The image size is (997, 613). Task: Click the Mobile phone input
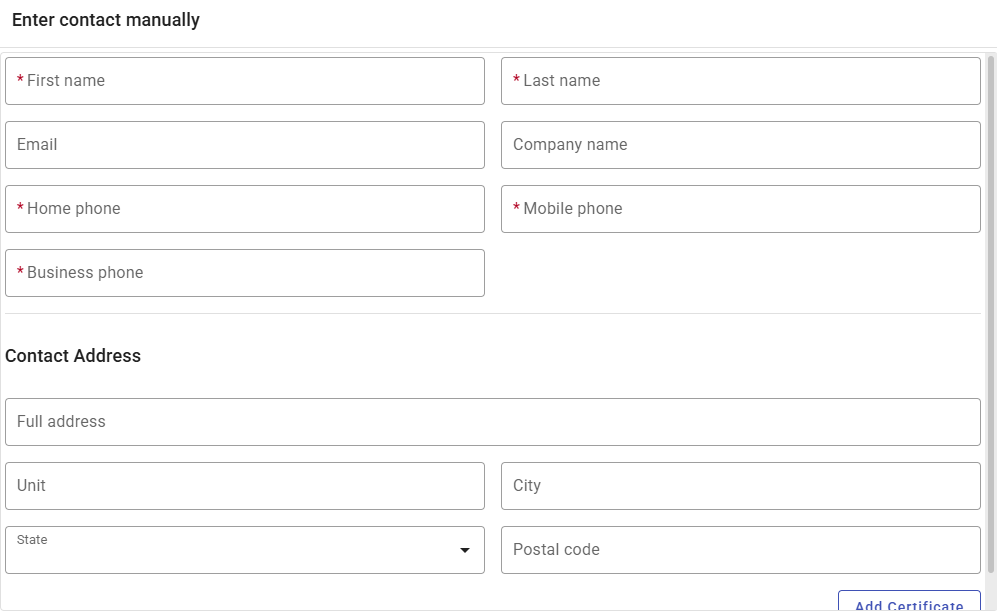740,209
